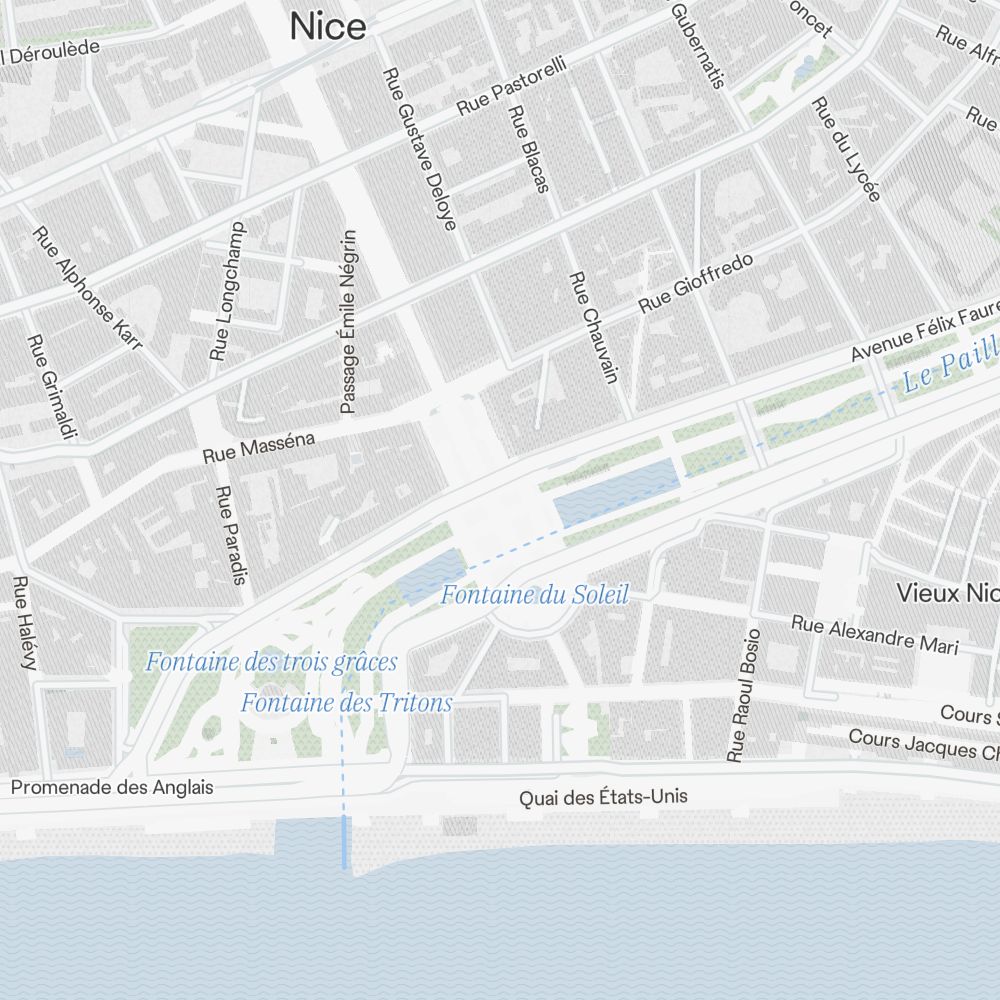Screen dimensions: 1000x1000
Task: Select the Passage Émile Négrin label
Action: click(x=348, y=322)
